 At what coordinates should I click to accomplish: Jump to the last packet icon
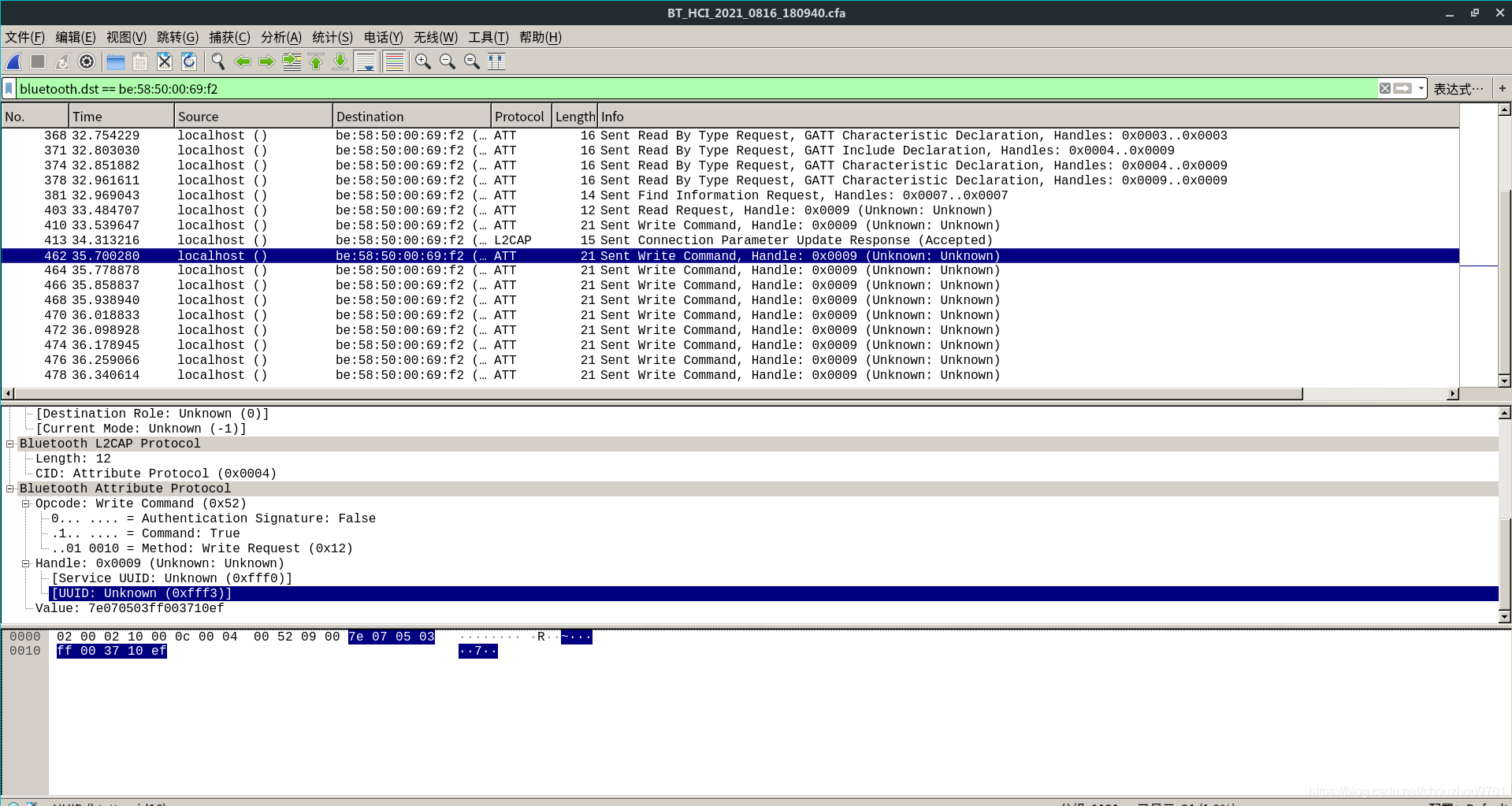pos(340,61)
